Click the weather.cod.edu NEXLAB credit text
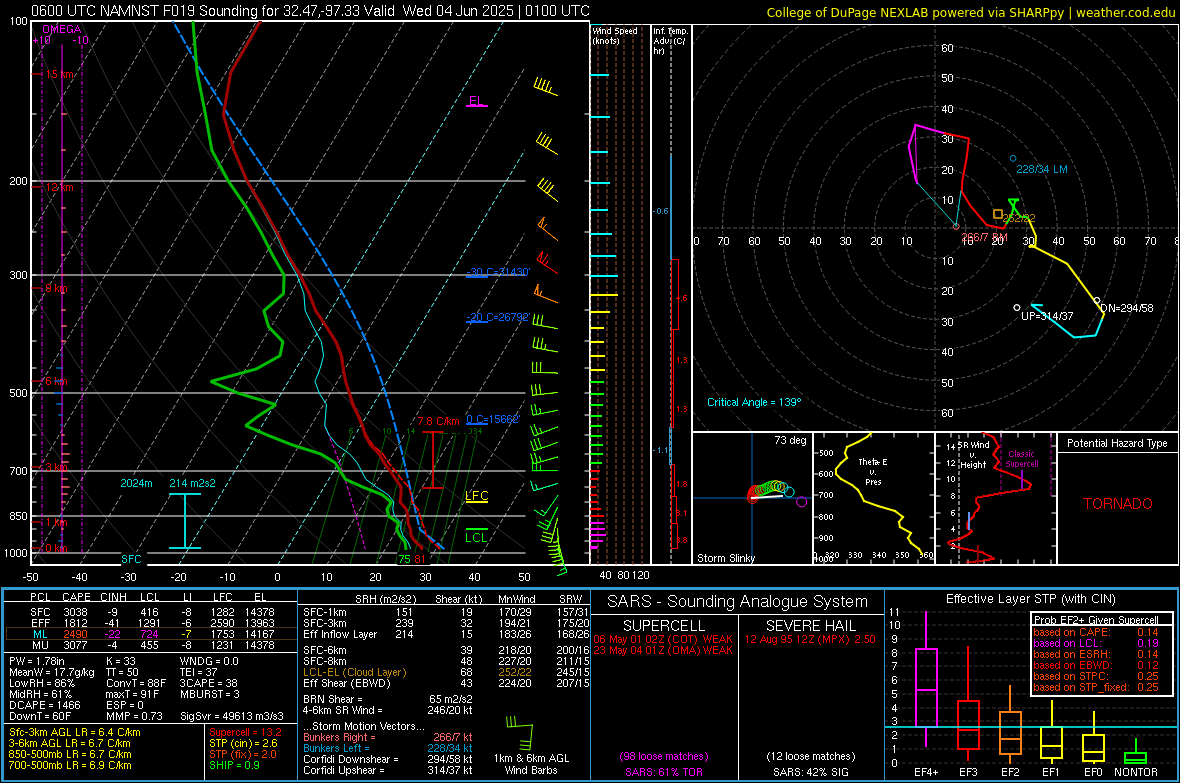This screenshot has height=783, width=1180. pos(971,13)
